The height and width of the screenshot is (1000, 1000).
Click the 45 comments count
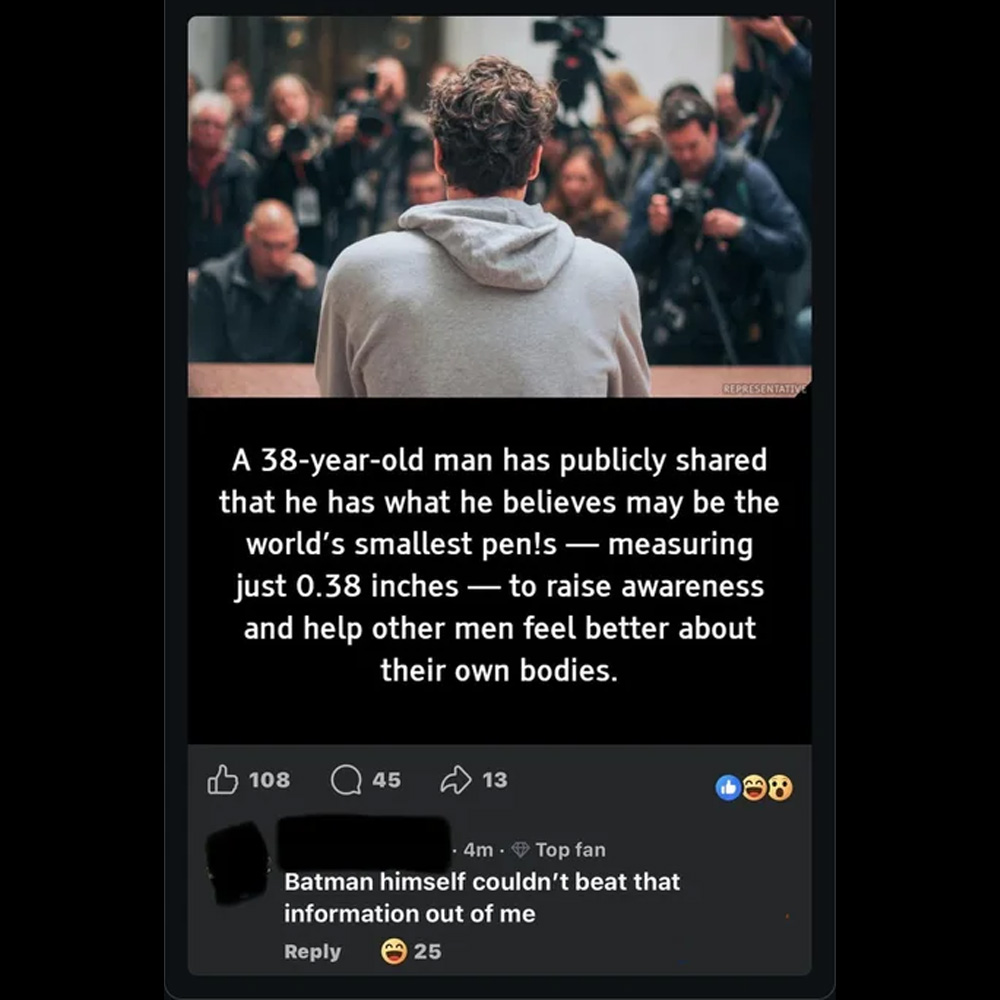[x=386, y=779]
